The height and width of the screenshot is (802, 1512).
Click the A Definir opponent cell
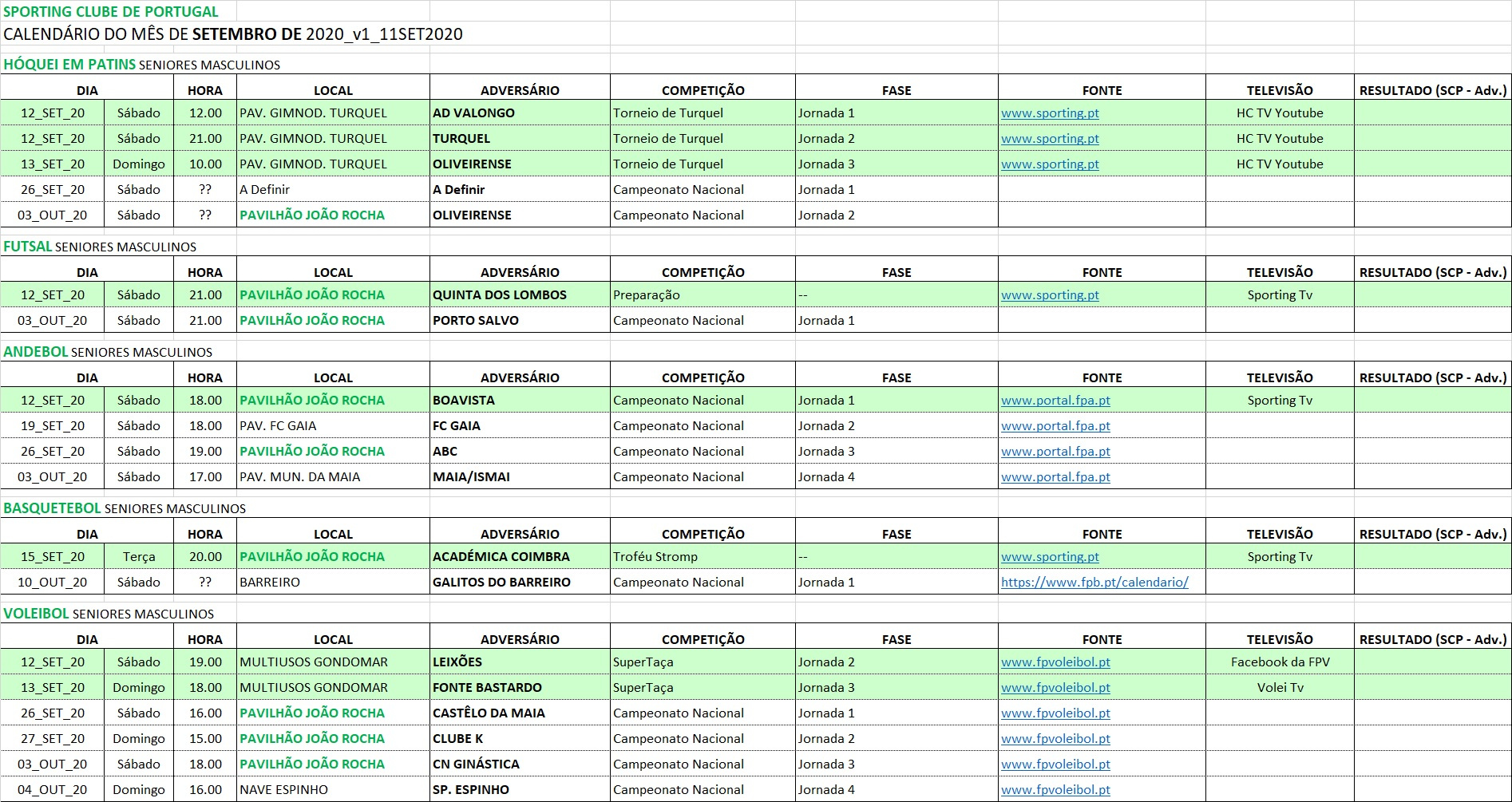coord(520,190)
